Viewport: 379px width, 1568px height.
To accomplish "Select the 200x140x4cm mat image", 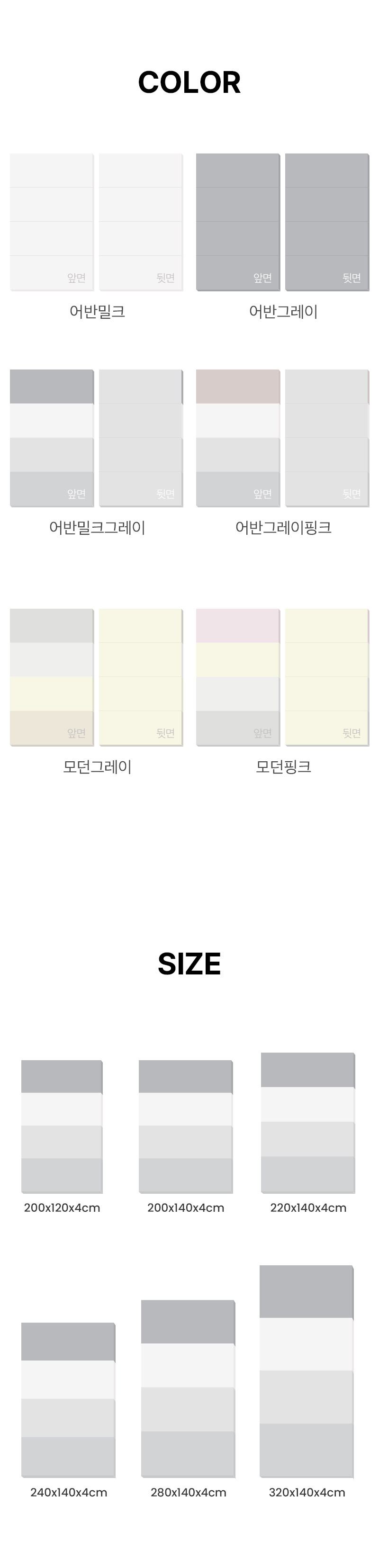I will click(186, 1126).
